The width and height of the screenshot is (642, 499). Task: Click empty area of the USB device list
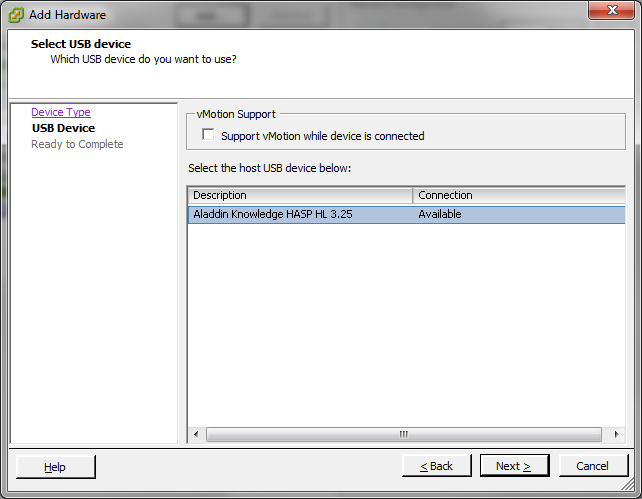click(x=406, y=325)
